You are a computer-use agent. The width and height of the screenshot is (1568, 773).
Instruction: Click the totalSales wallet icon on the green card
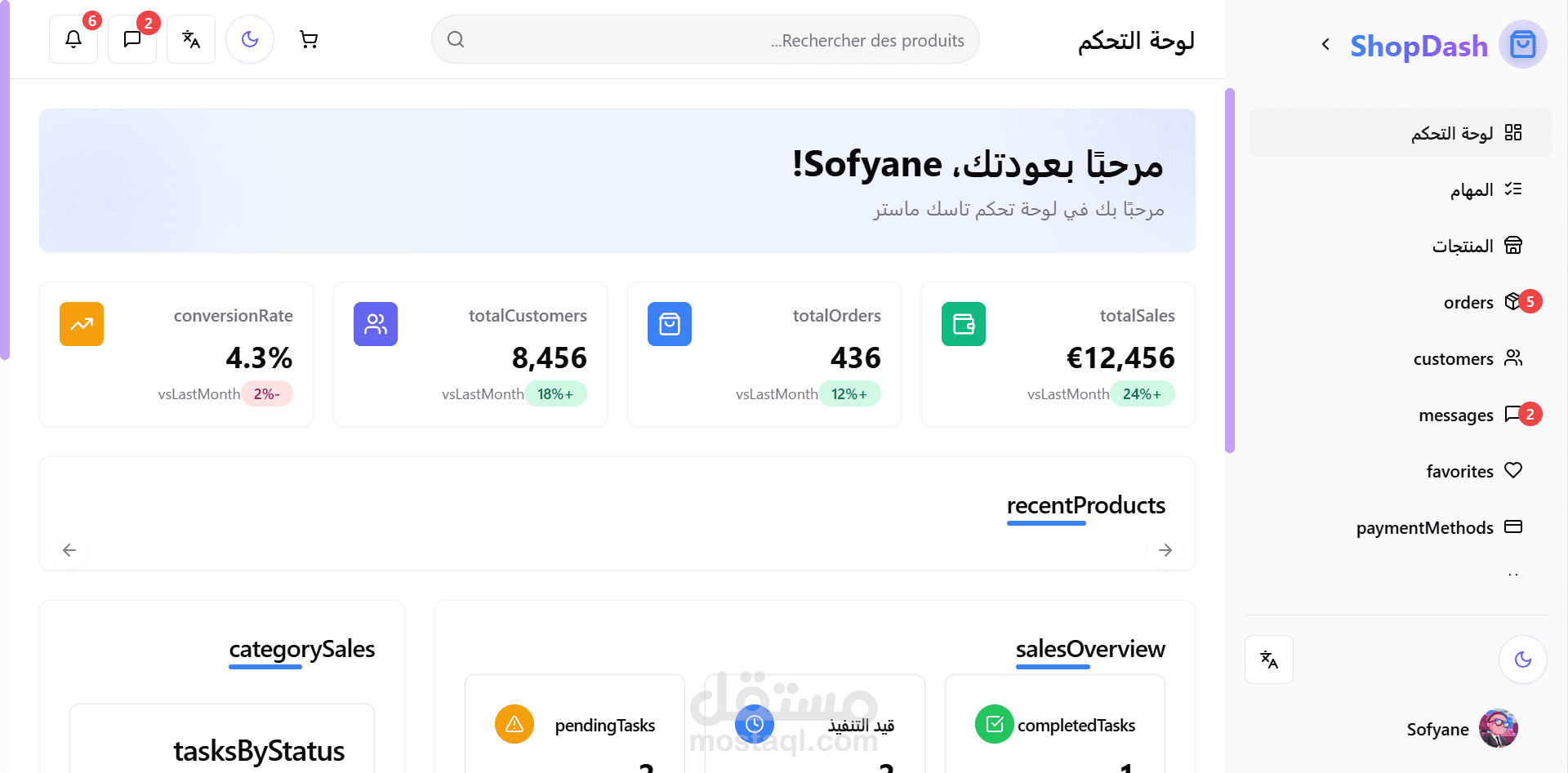coord(964,324)
